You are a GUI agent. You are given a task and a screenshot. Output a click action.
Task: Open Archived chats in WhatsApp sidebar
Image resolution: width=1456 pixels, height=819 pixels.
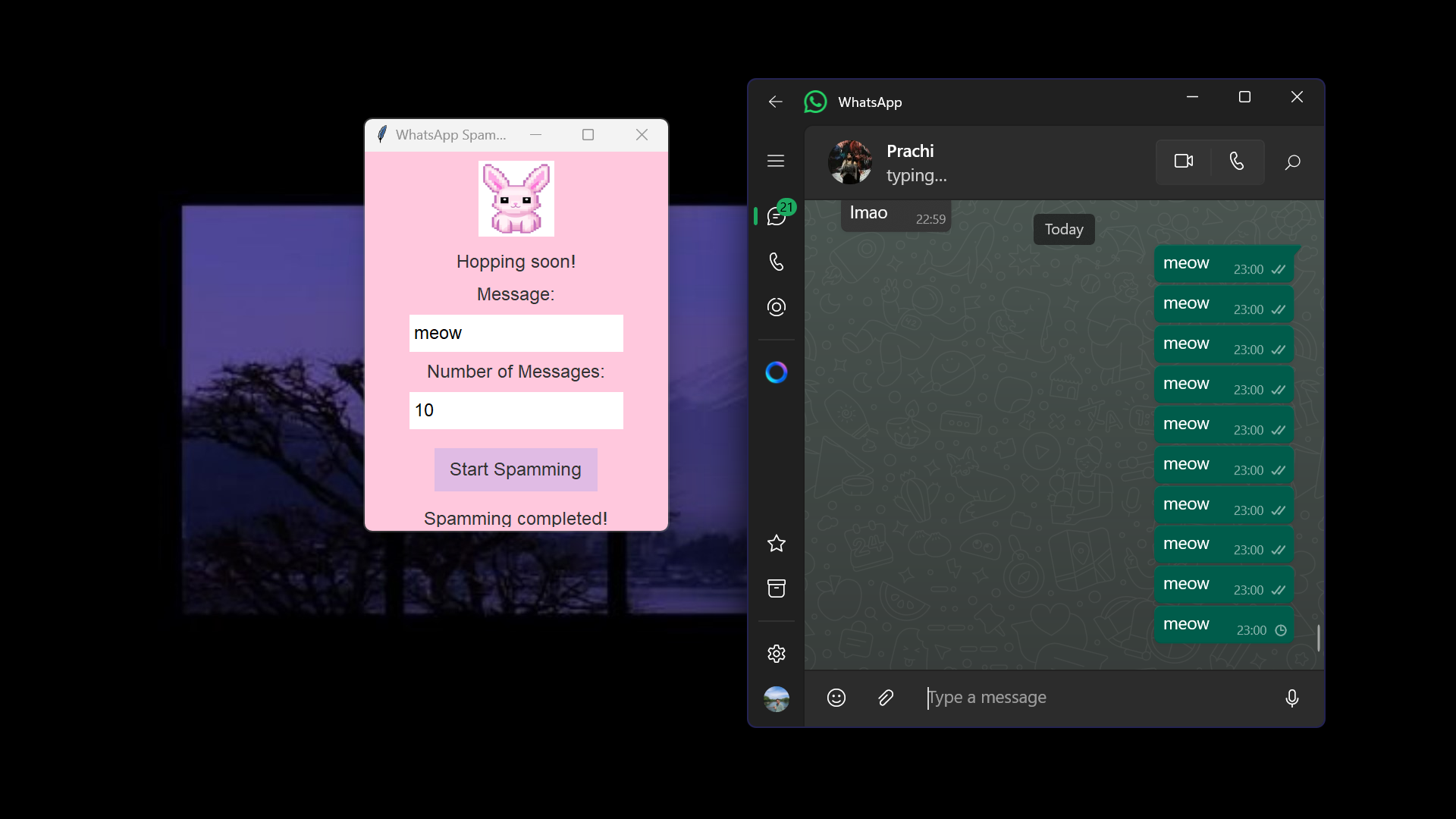point(777,588)
